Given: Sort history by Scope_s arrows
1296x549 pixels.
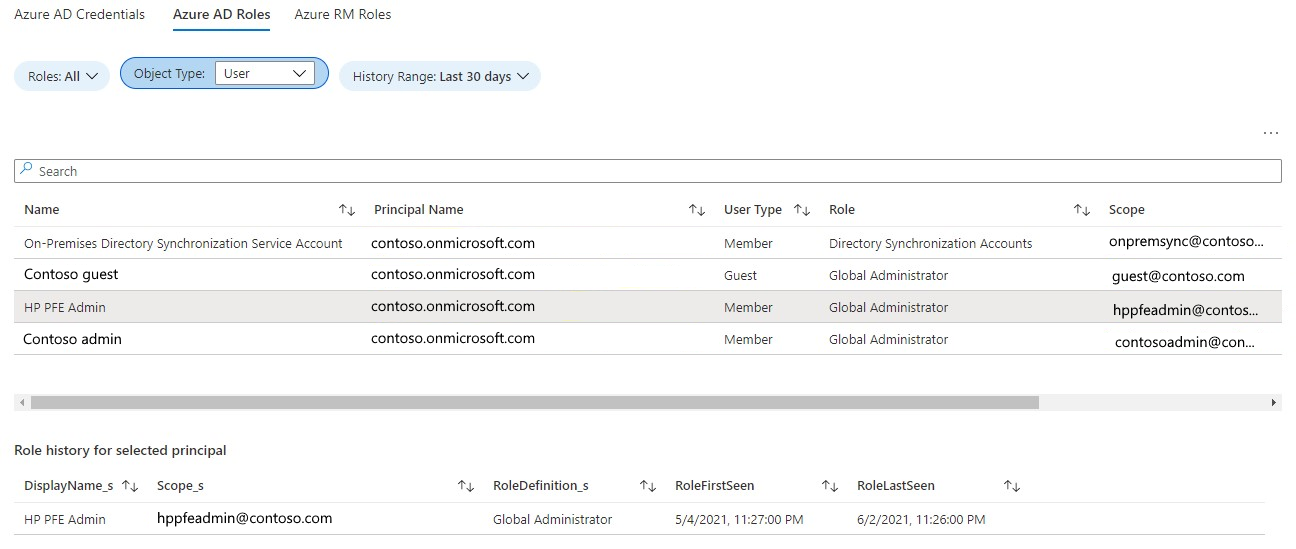Looking at the screenshot, I should [465, 486].
